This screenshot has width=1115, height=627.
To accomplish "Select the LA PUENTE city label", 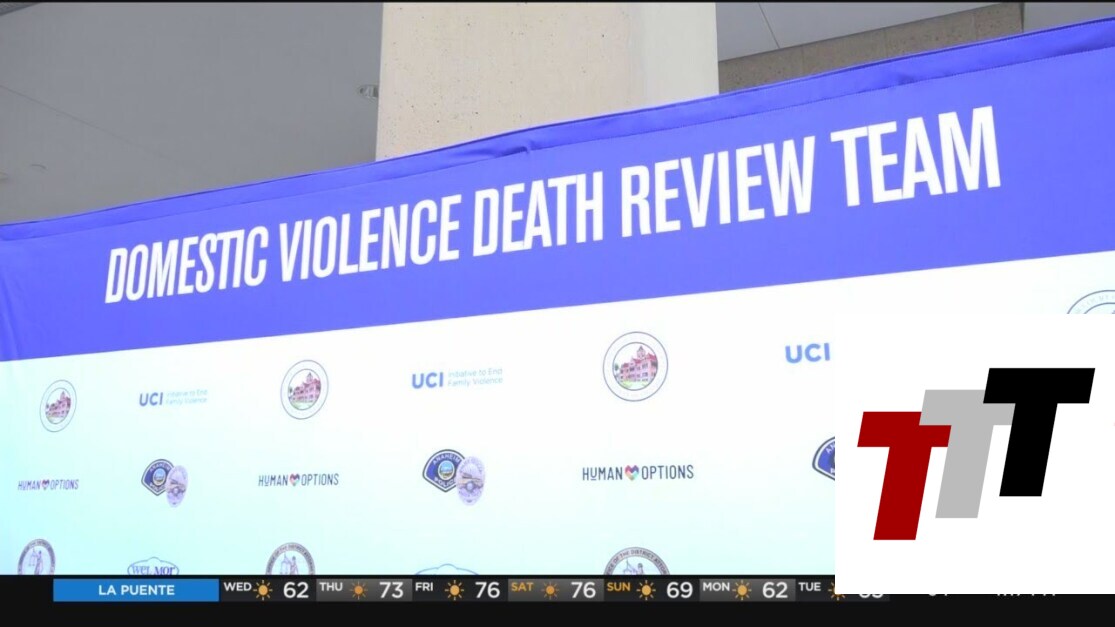I will (x=136, y=590).
